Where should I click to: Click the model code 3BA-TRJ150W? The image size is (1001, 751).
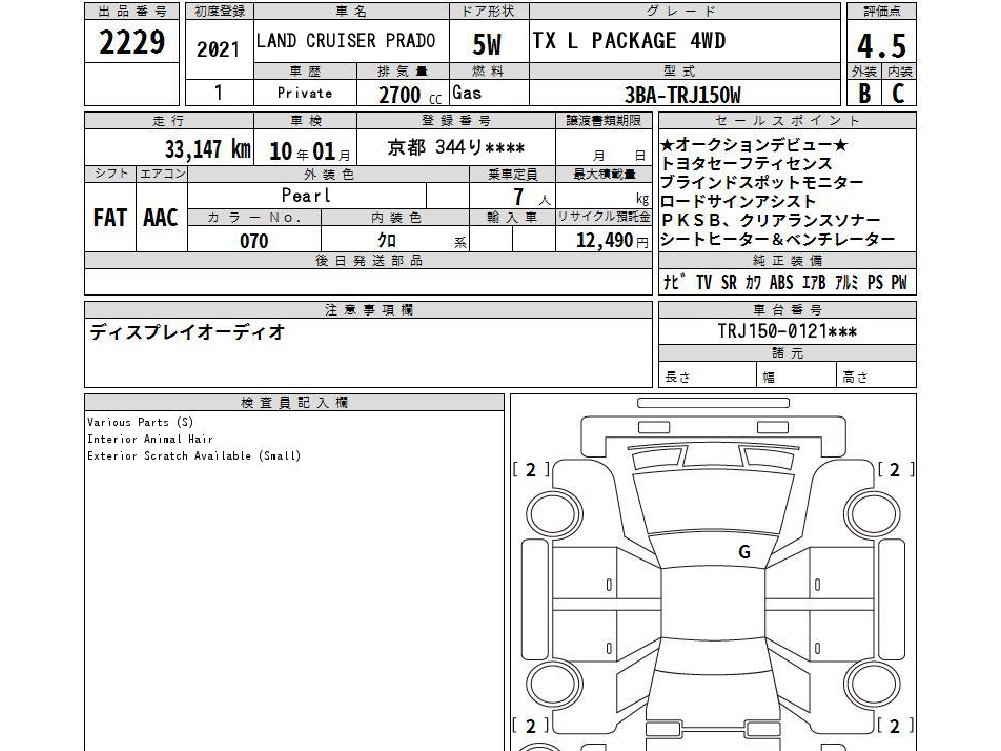(682, 95)
